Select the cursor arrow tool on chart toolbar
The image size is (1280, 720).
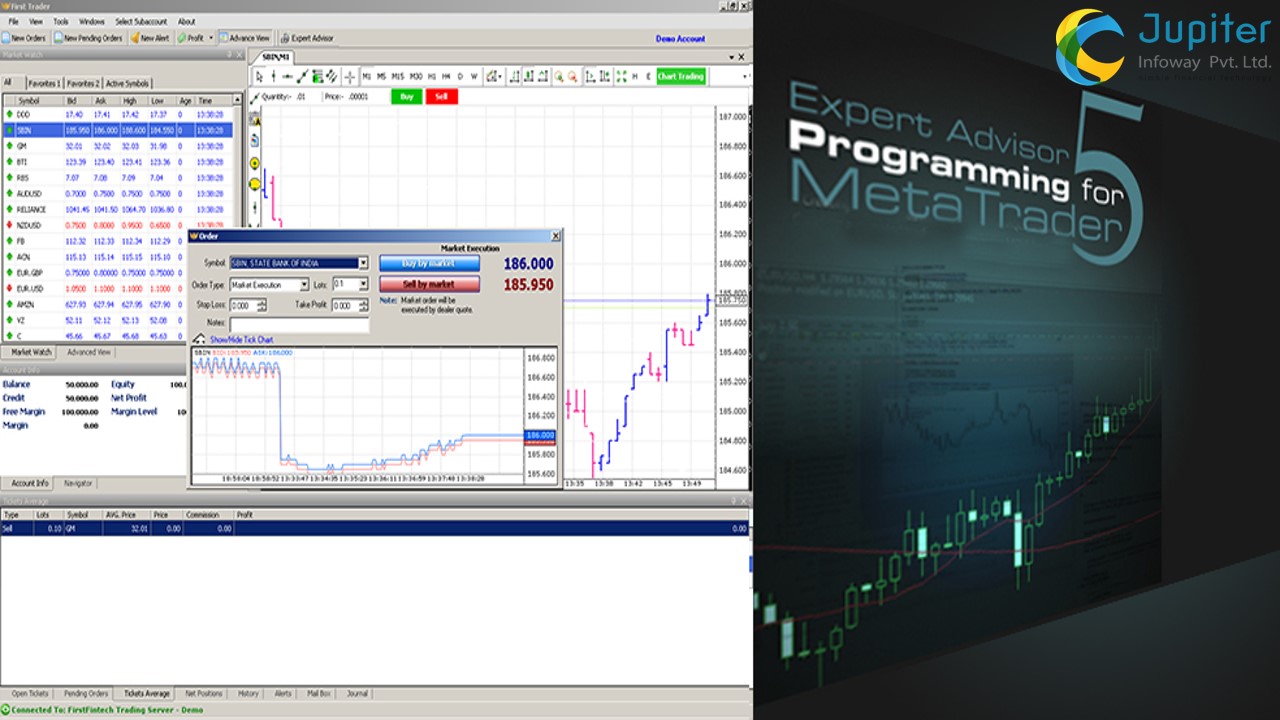pyautogui.click(x=259, y=76)
